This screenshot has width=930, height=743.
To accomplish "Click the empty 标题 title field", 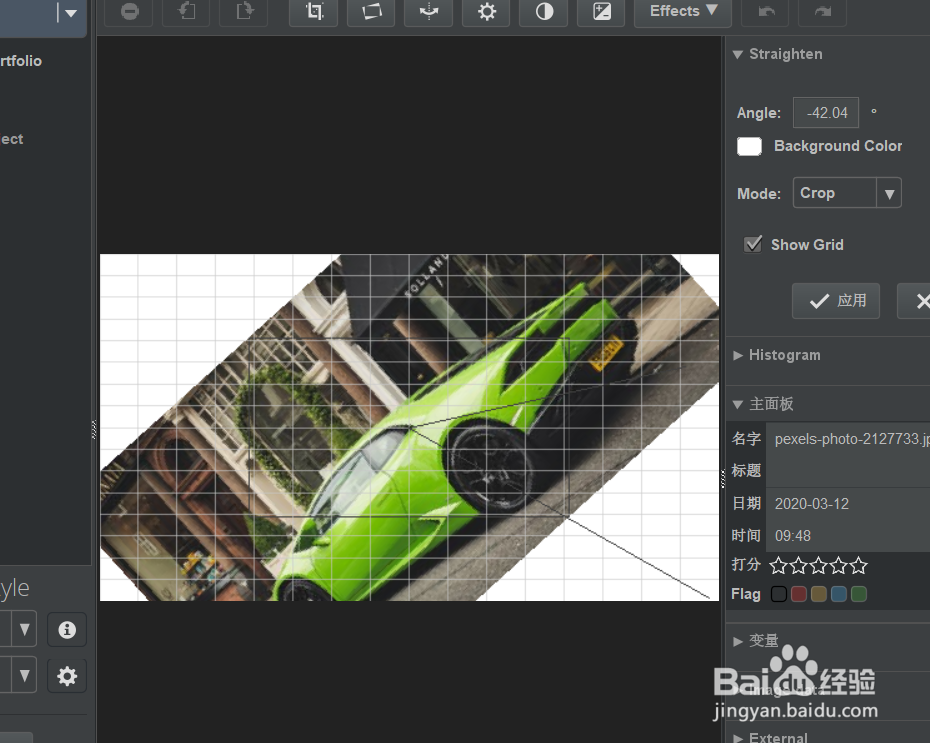I will coord(848,471).
